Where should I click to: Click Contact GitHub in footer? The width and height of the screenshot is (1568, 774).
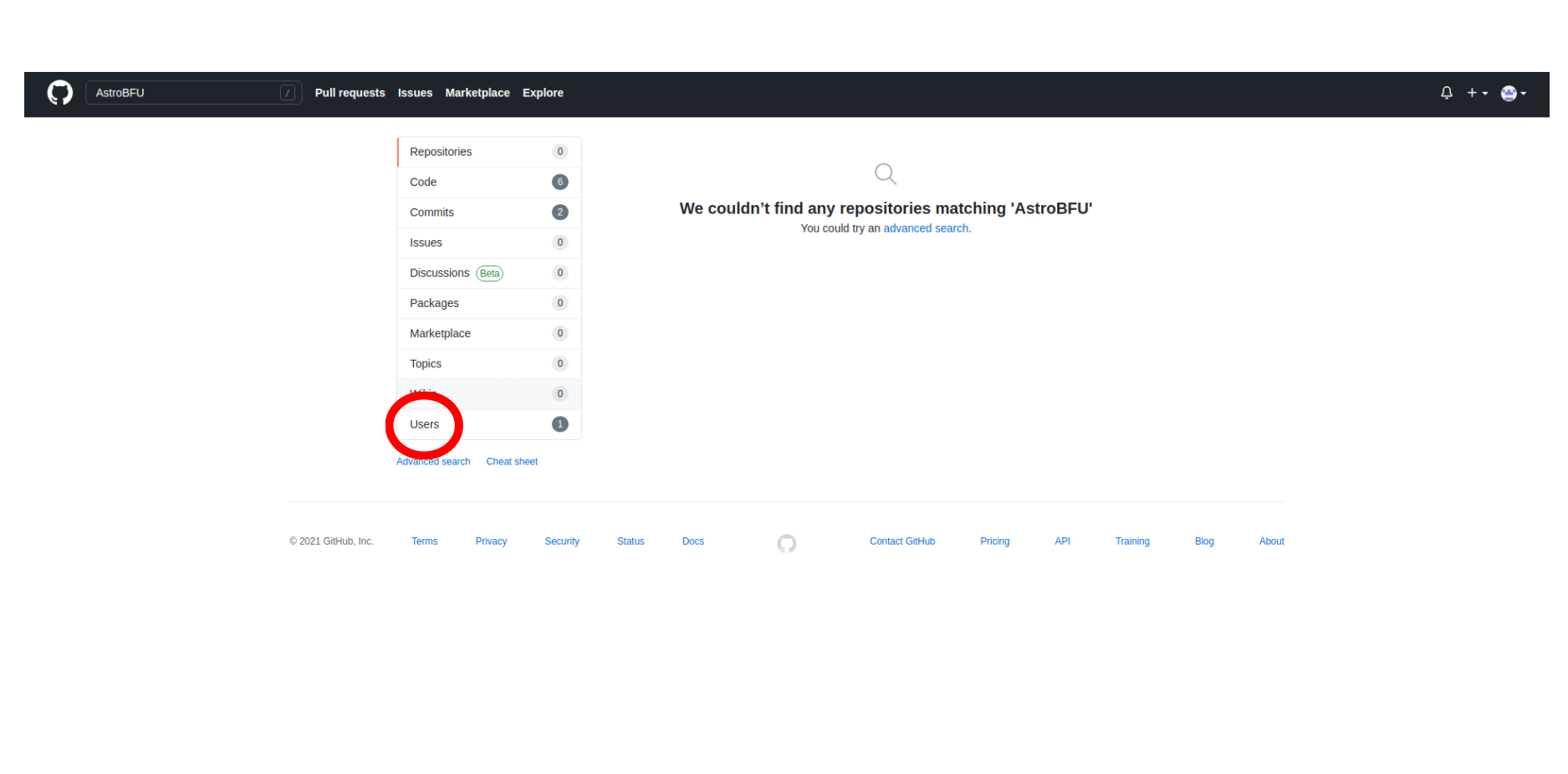(902, 541)
